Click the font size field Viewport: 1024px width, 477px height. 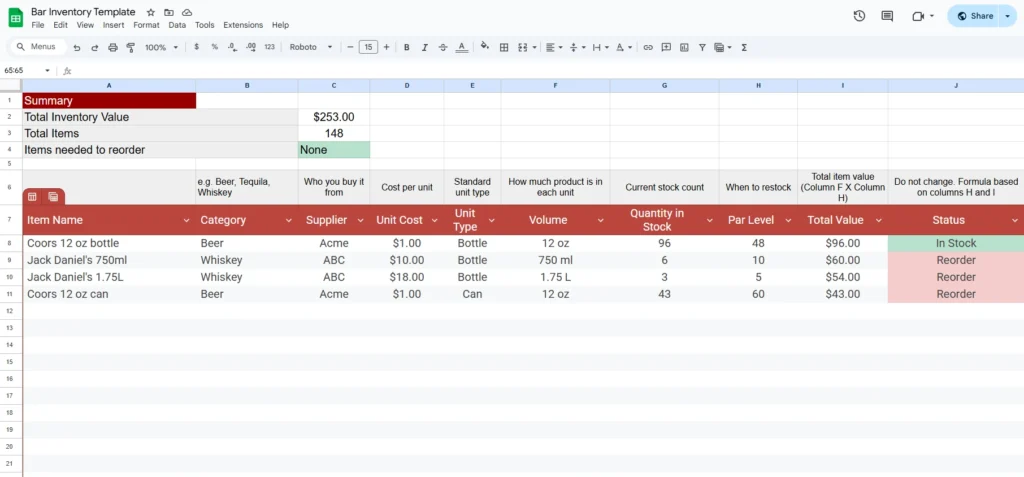click(x=368, y=47)
